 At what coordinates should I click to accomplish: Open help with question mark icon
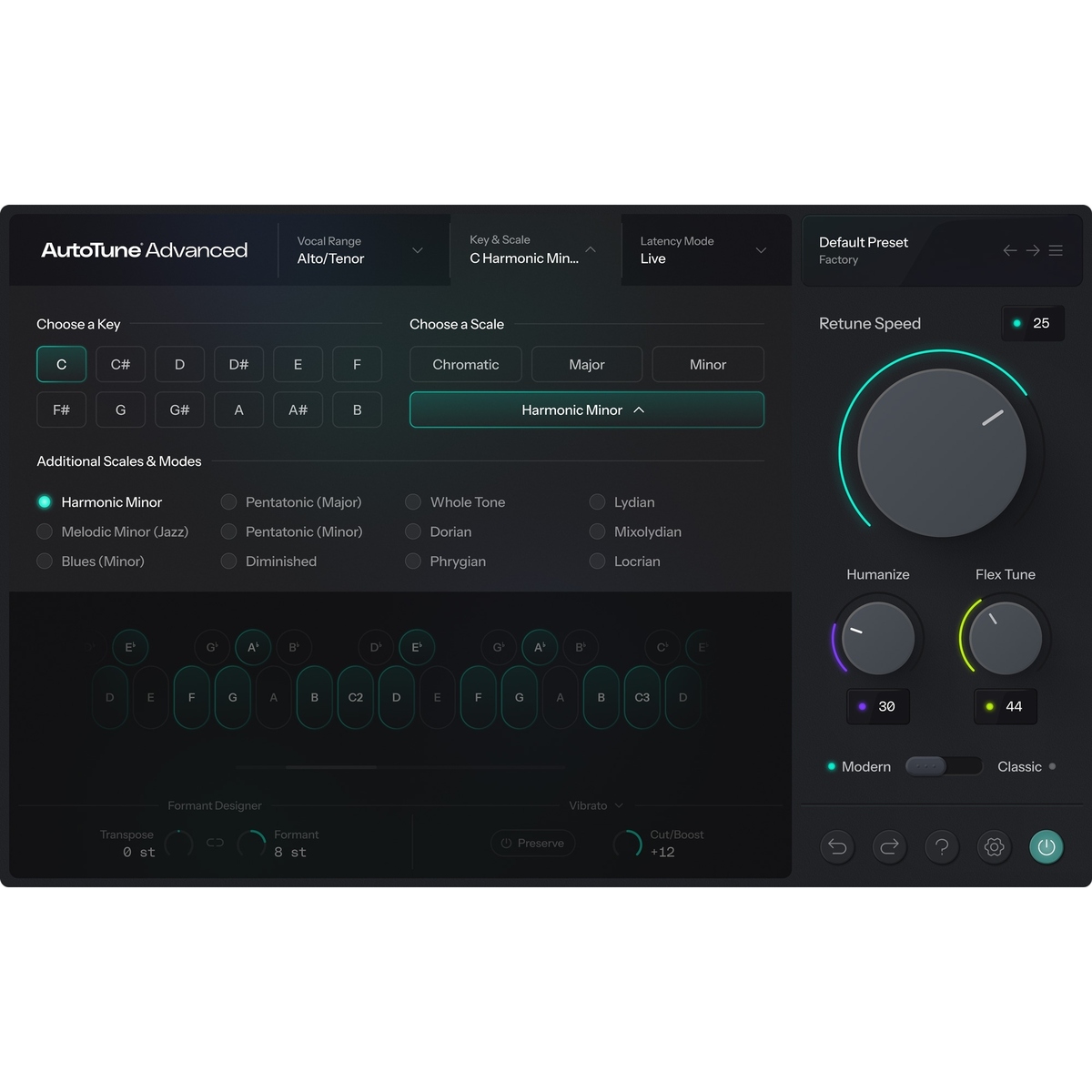(x=942, y=847)
